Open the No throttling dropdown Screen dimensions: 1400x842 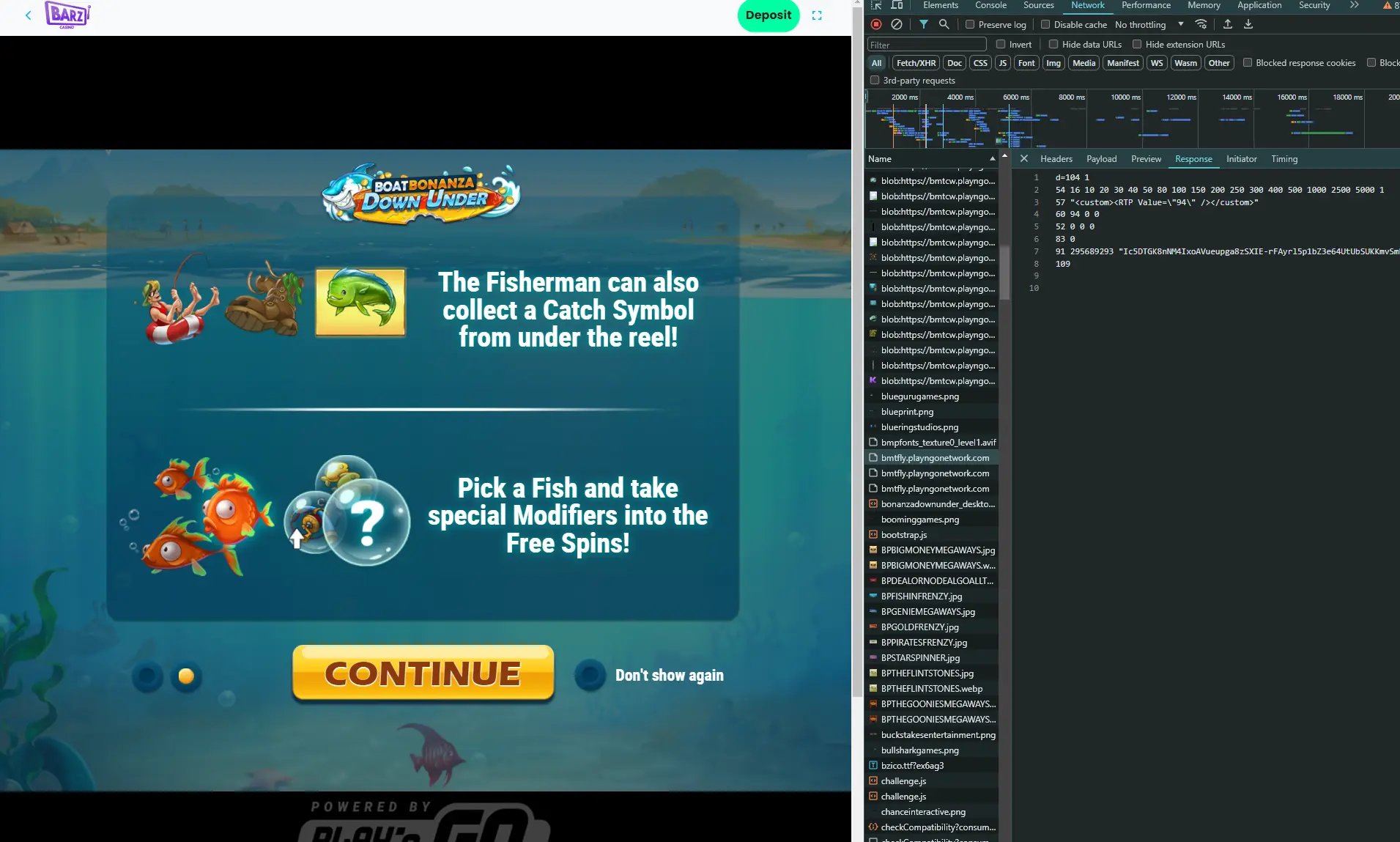pos(1149,24)
